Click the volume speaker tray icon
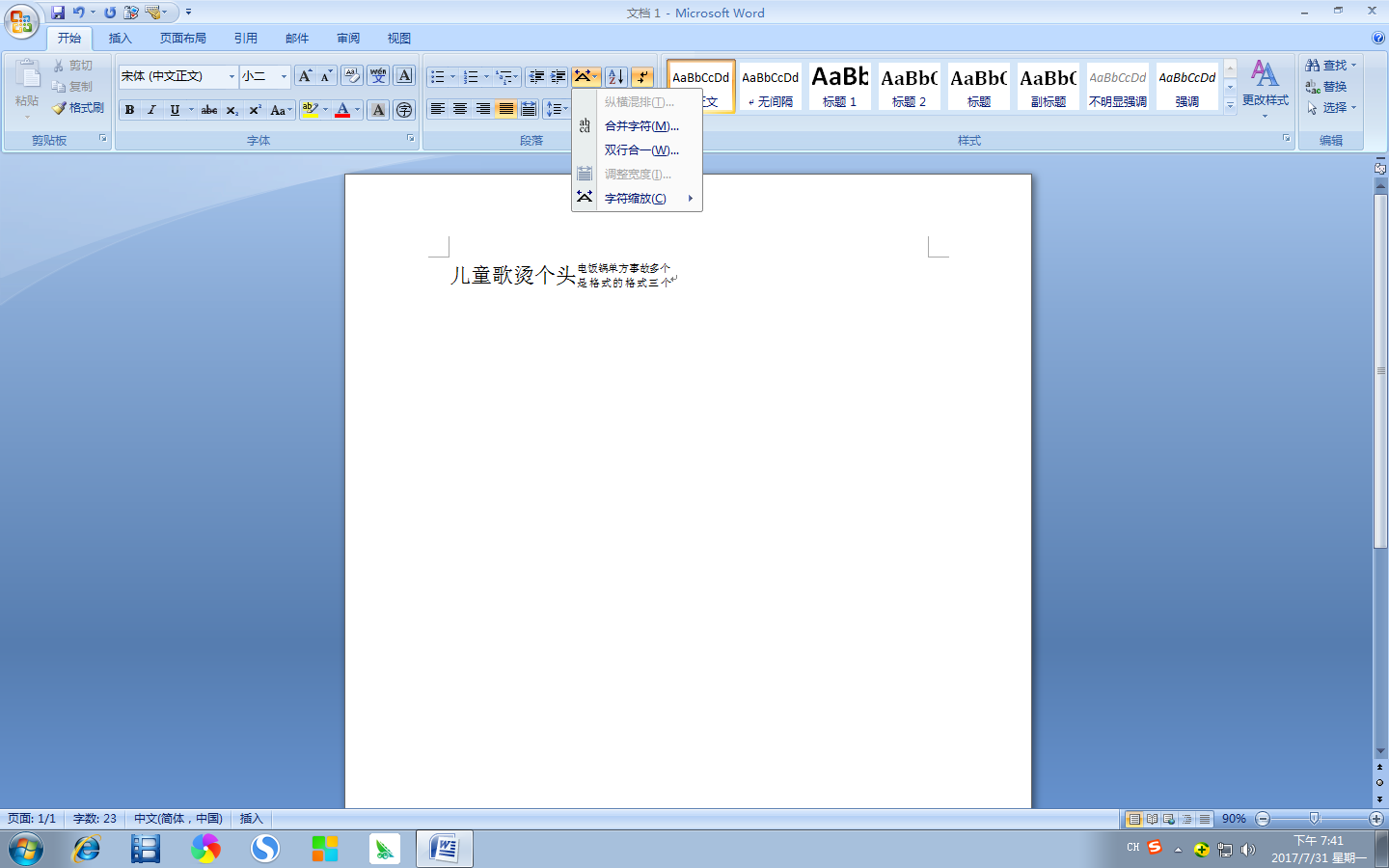The width and height of the screenshot is (1389, 868). coord(1248,850)
